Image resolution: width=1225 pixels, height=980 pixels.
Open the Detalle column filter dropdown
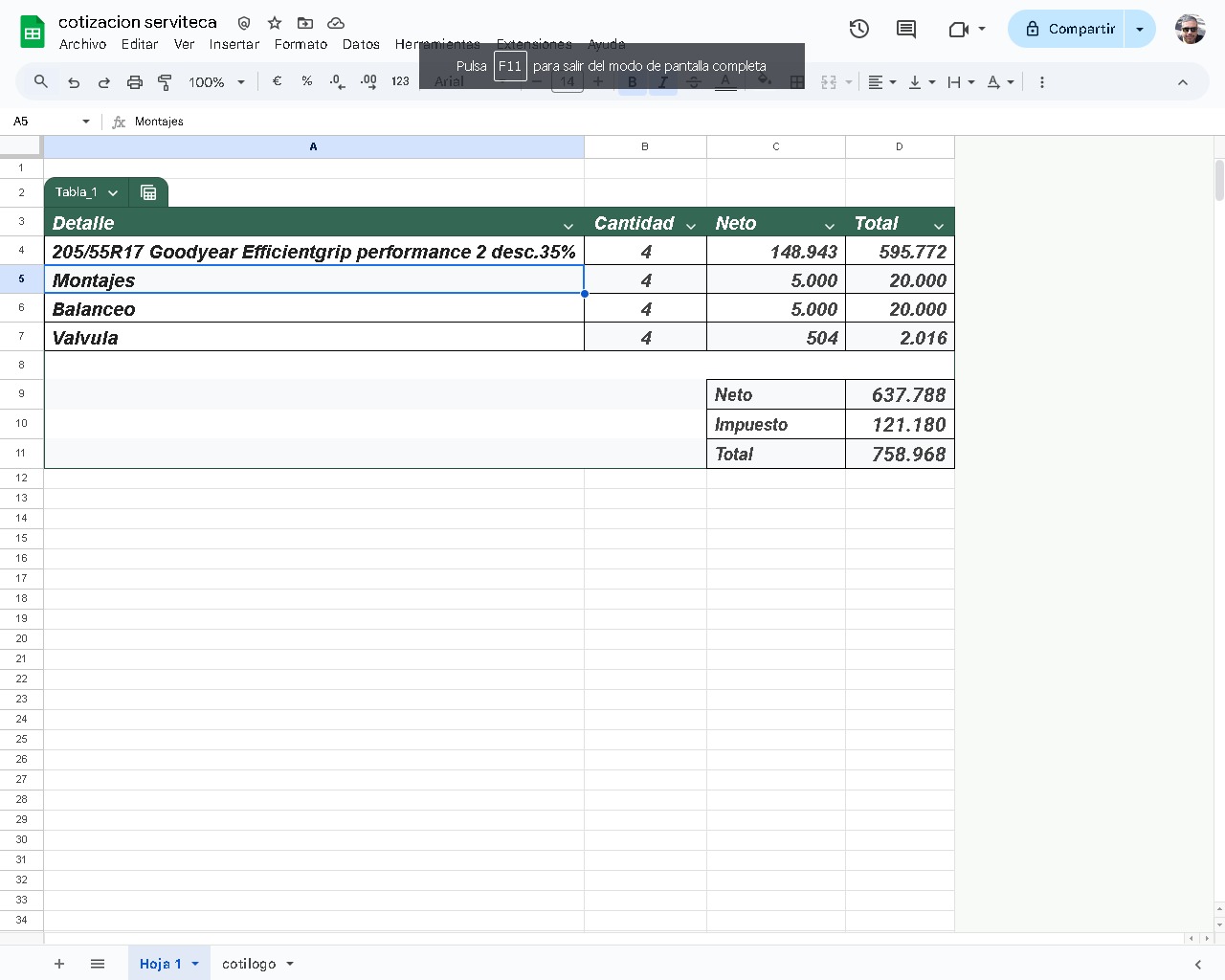pyautogui.click(x=568, y=226)
